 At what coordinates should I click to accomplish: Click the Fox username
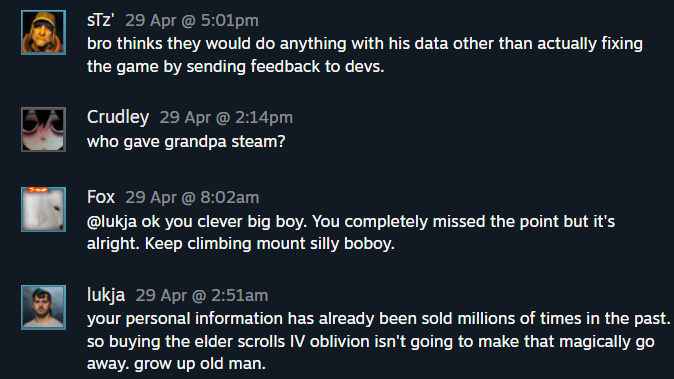[x=101, y=197]
